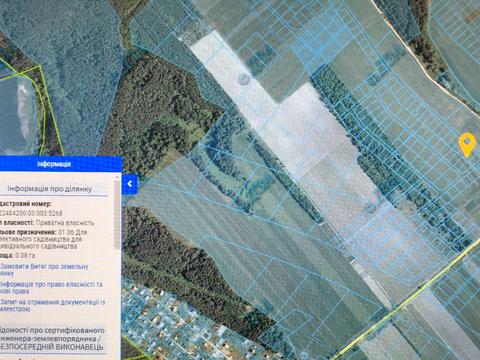The width and height of the screenshot is (480, 360).
Task: Expand Відомості про сертифікованого інженера section
Action: tap(53, 339)
